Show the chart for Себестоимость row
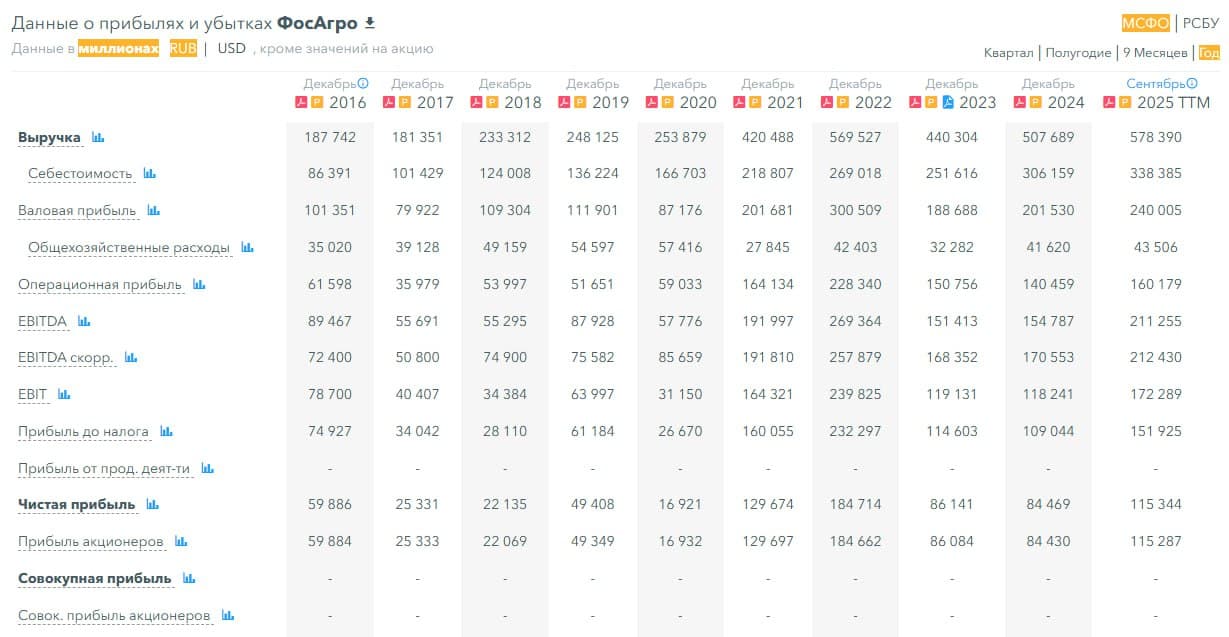Viewport: 1229px width, 637px height. [x=149, y=174]
